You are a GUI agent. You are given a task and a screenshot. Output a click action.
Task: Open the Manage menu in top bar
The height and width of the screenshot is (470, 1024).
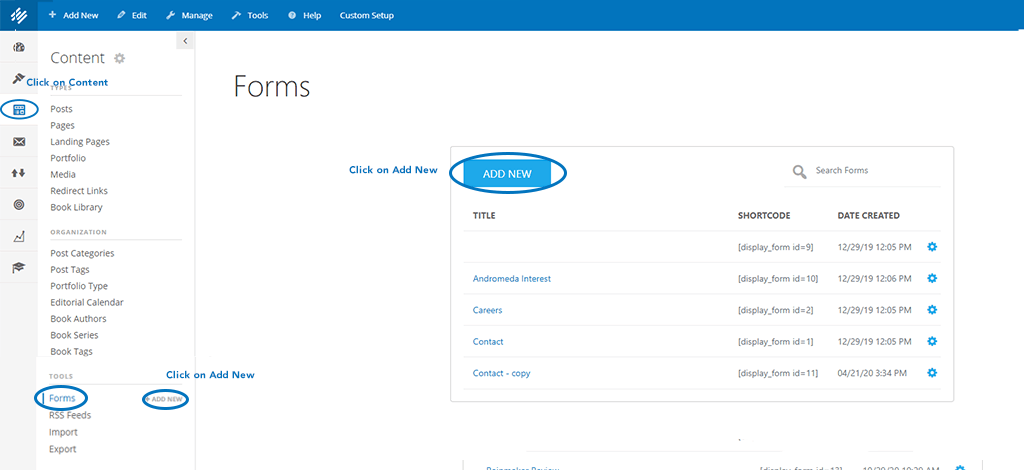(188, 16)
